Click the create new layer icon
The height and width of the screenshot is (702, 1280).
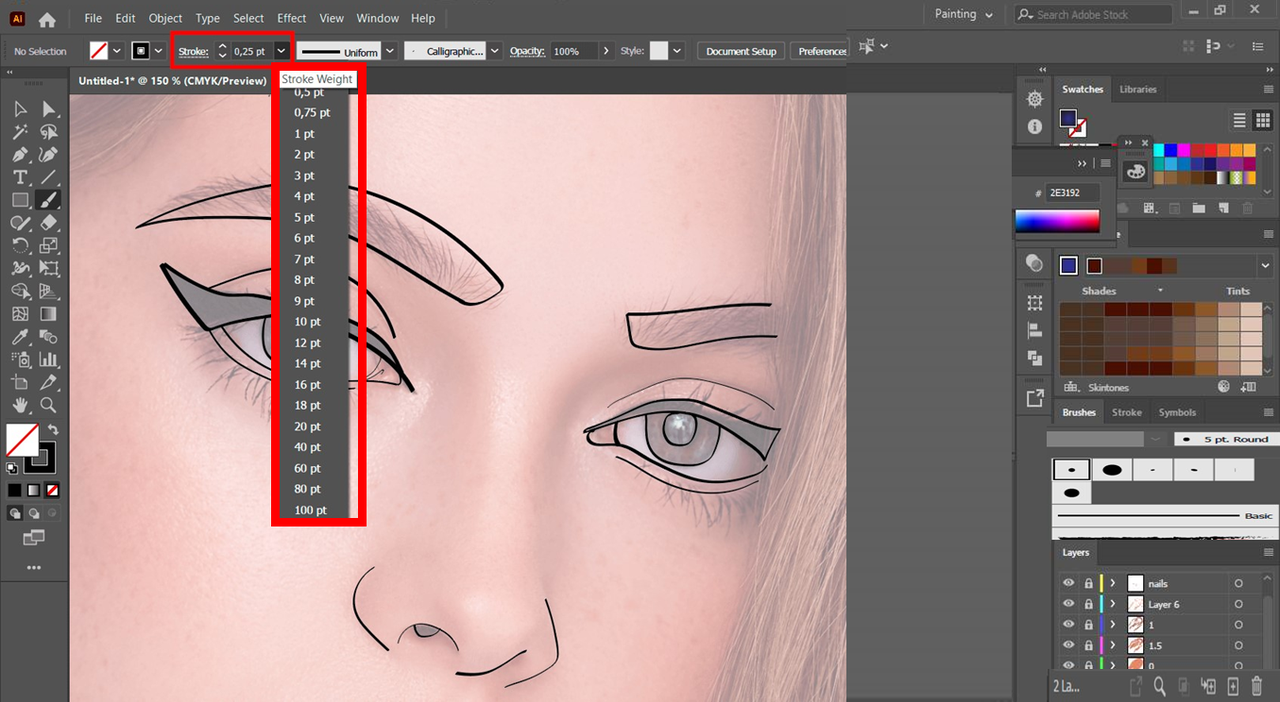click(x=1233, y=686)
